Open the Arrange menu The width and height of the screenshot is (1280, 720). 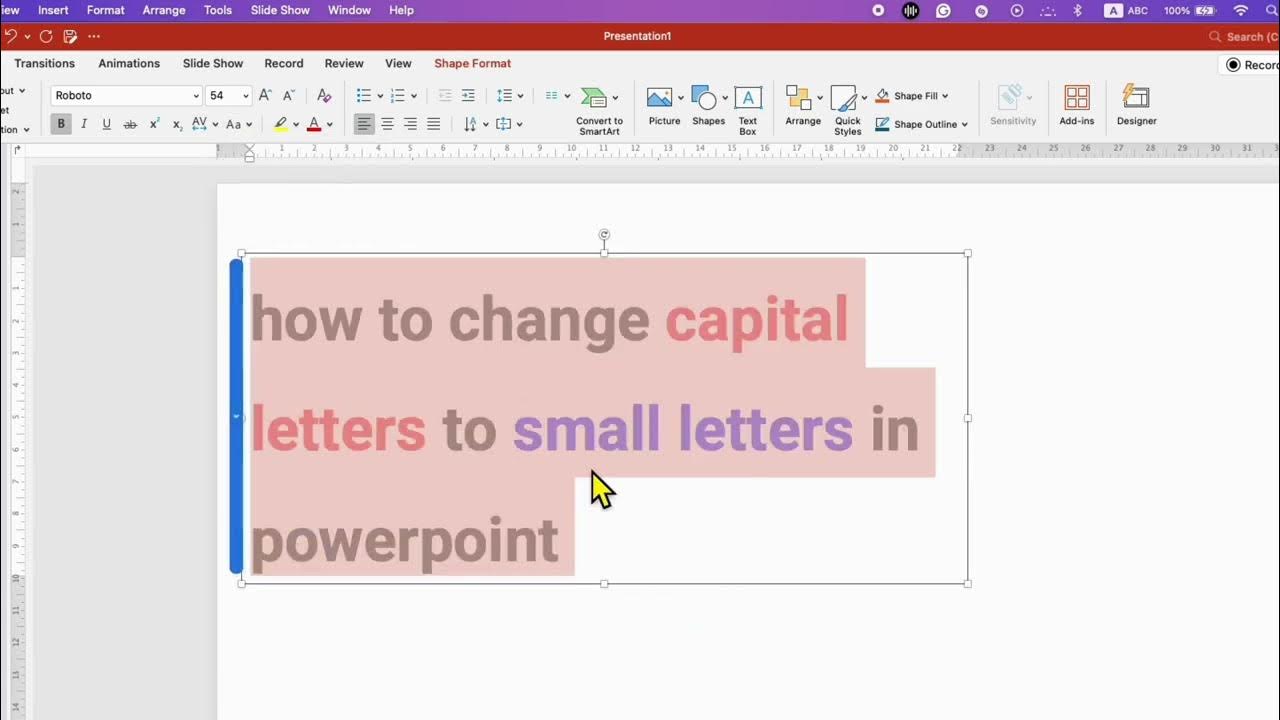tap(803, 107)
